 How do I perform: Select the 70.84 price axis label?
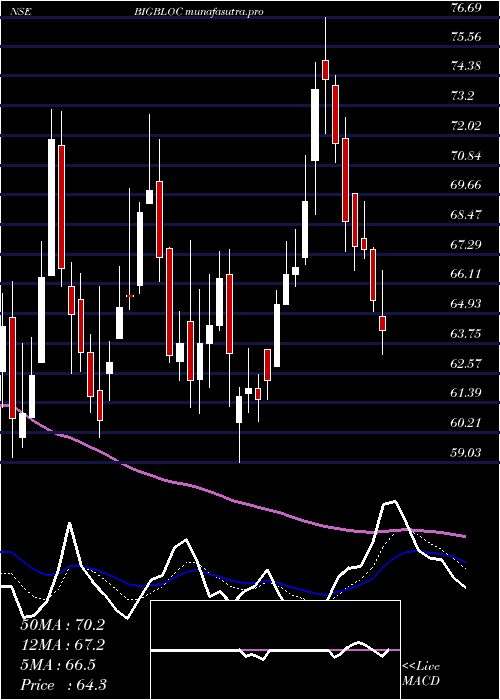(x=467, y=156)
